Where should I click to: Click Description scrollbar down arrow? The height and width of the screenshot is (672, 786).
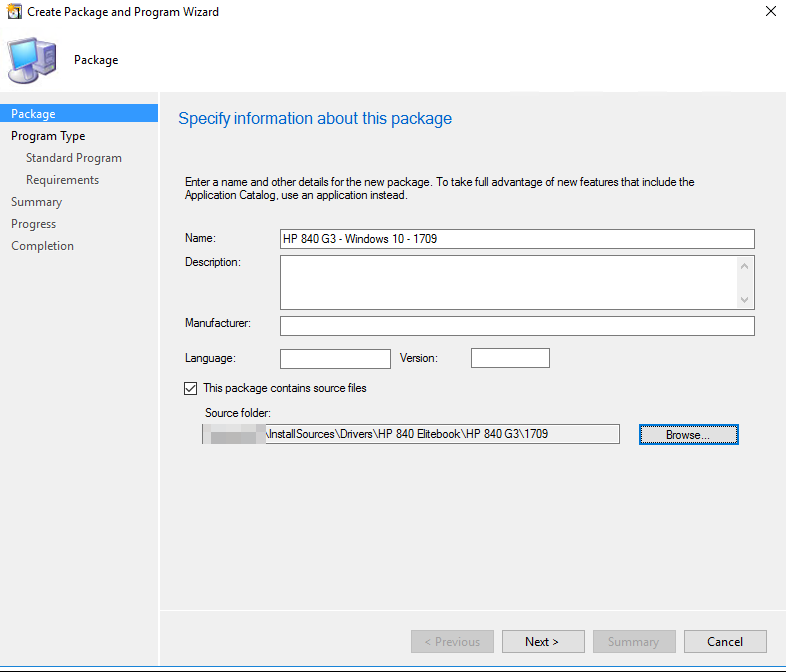(x=744, y=300)
